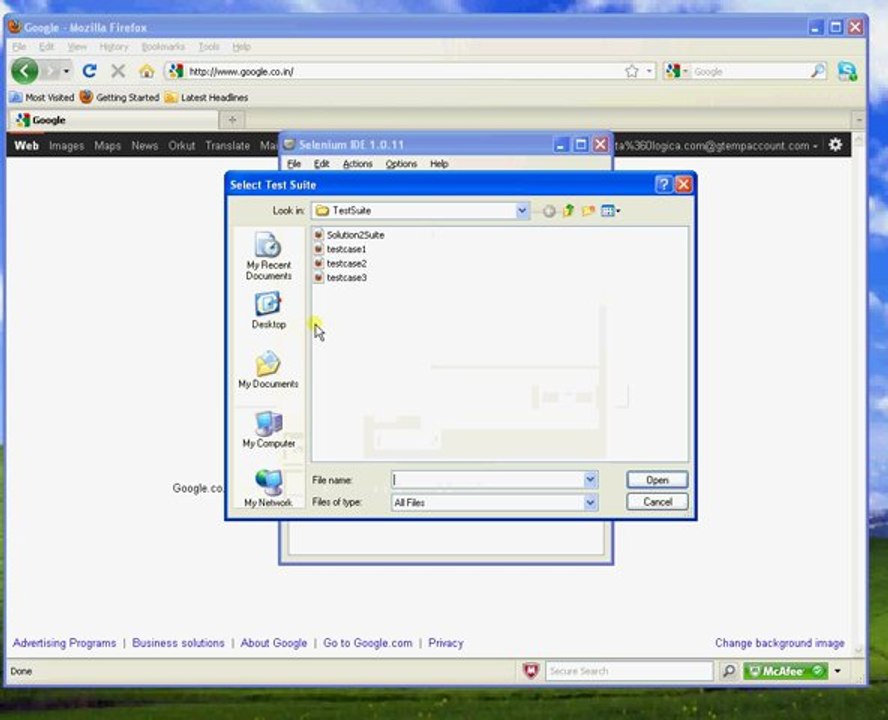This screenshot has width=888, height=720.
Task: Open Selenium IDE Help menu
Action: tap(439, 164)
